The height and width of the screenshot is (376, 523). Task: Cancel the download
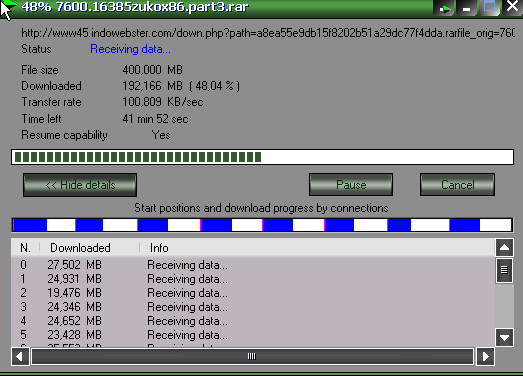click(457, 184)
